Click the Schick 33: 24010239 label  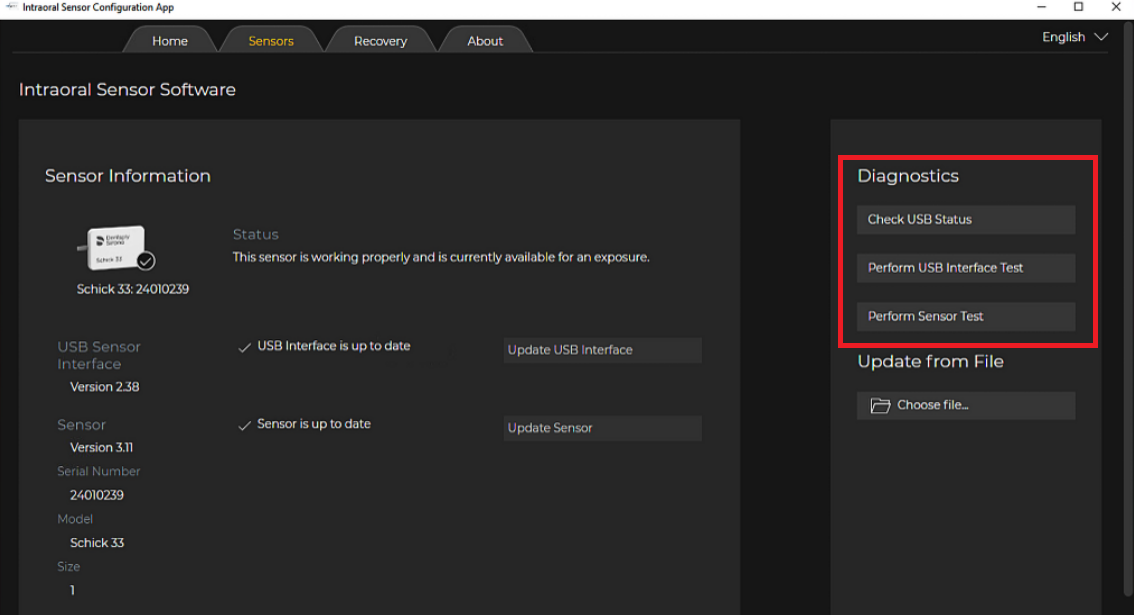pos(133,289)
